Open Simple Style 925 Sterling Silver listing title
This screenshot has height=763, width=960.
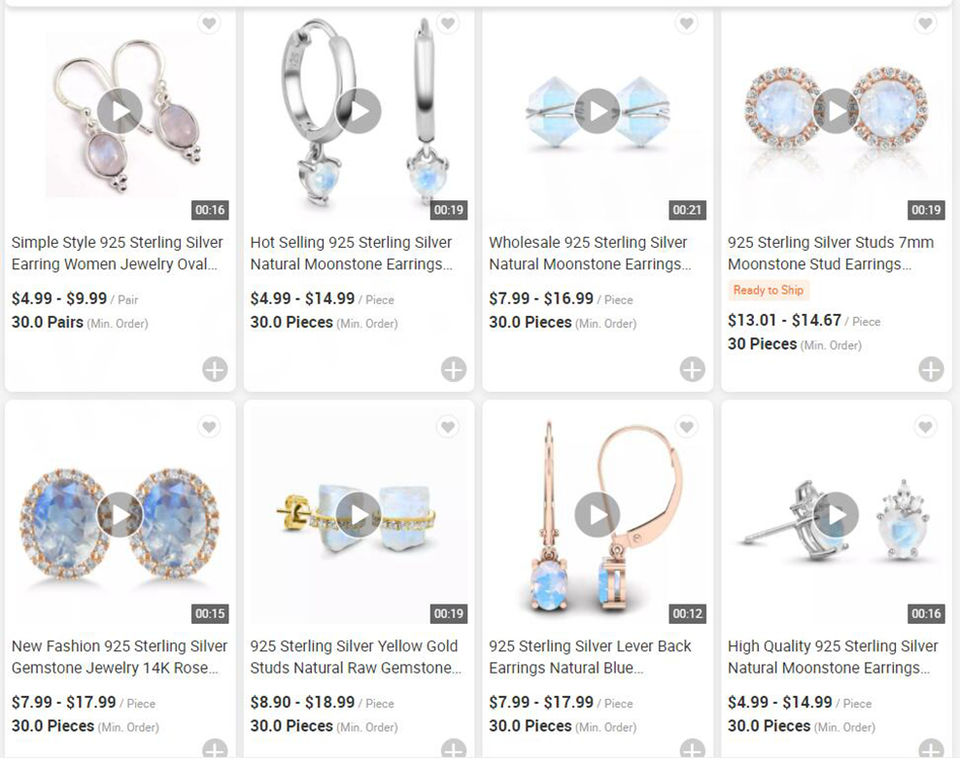coord(117,253)
